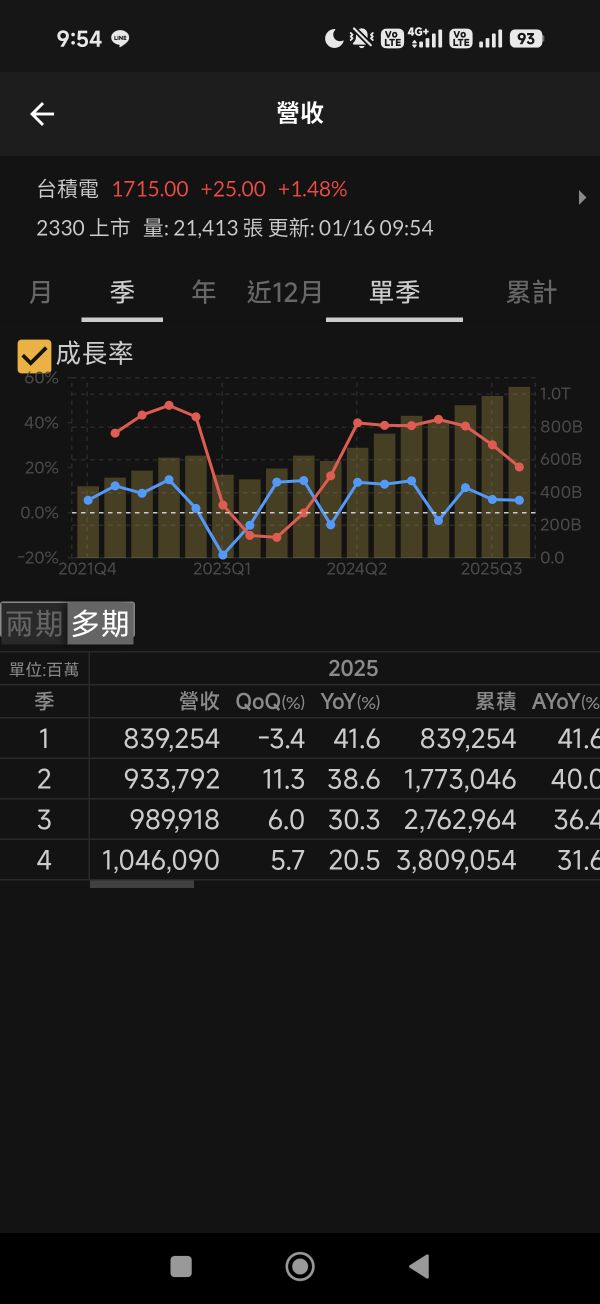The height and width of the screenshot is (1304, 600).
Task: Switch to the 年 tab
Action: [x=203, y=292]
